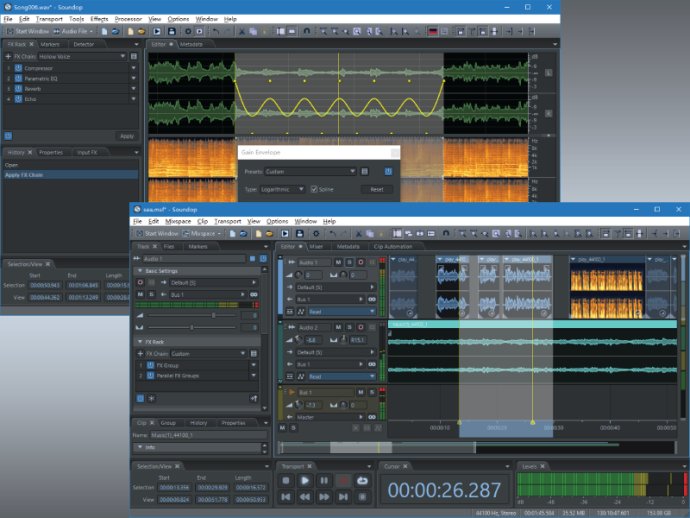This screenshot has width=690, height=518.
Task: Solo the Bus 1 track
Action: [x=372, y=392]
